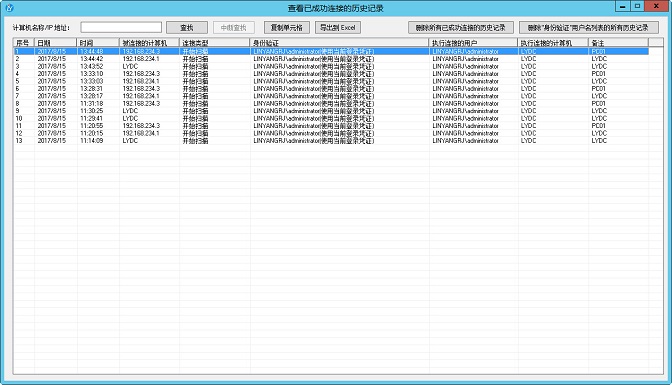
Task: Select the time cell 11:20:55
Action: 91,126
